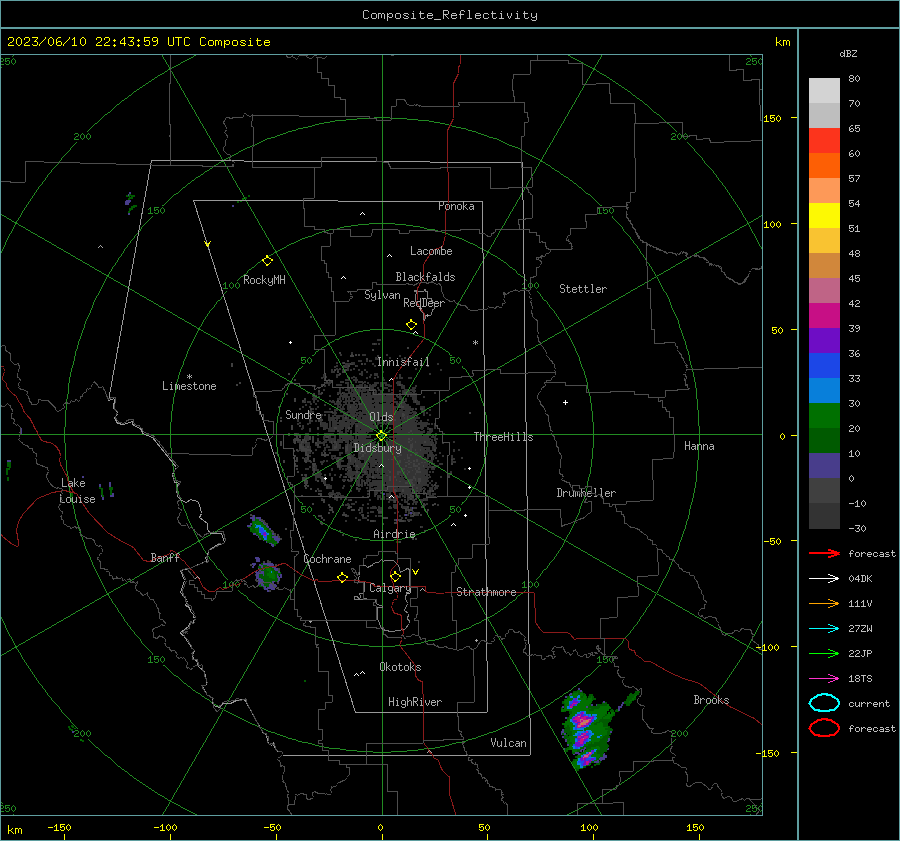The height and width of the screenshot is (841, 900).
Task: Click the Vulcan label
Action: [508, 743]
